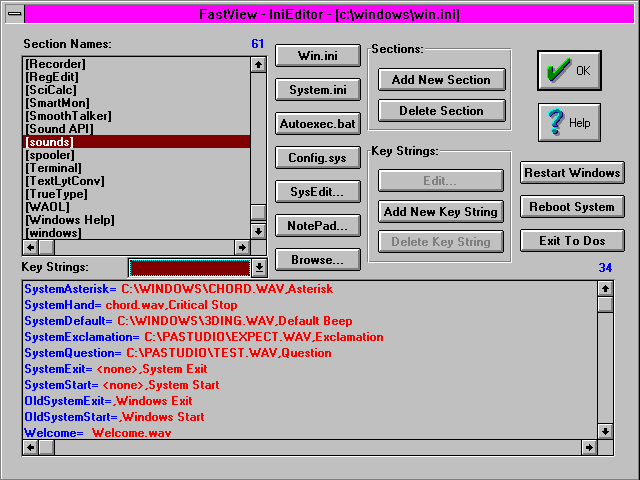Launch NotePad
The width and height of the screenshot is (640, 480).
tap(318, 225)
